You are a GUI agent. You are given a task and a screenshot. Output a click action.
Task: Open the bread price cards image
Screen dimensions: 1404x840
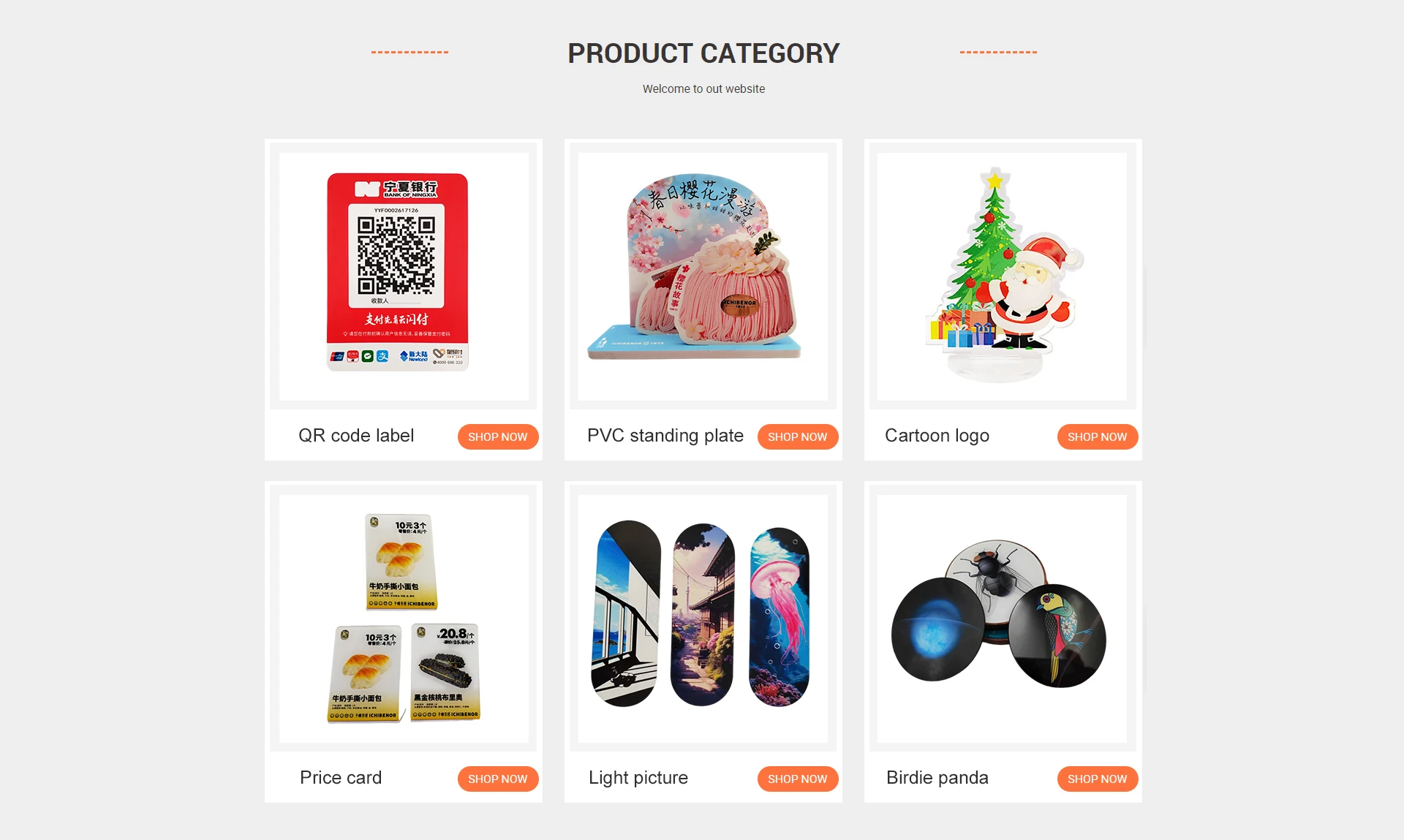404,618
